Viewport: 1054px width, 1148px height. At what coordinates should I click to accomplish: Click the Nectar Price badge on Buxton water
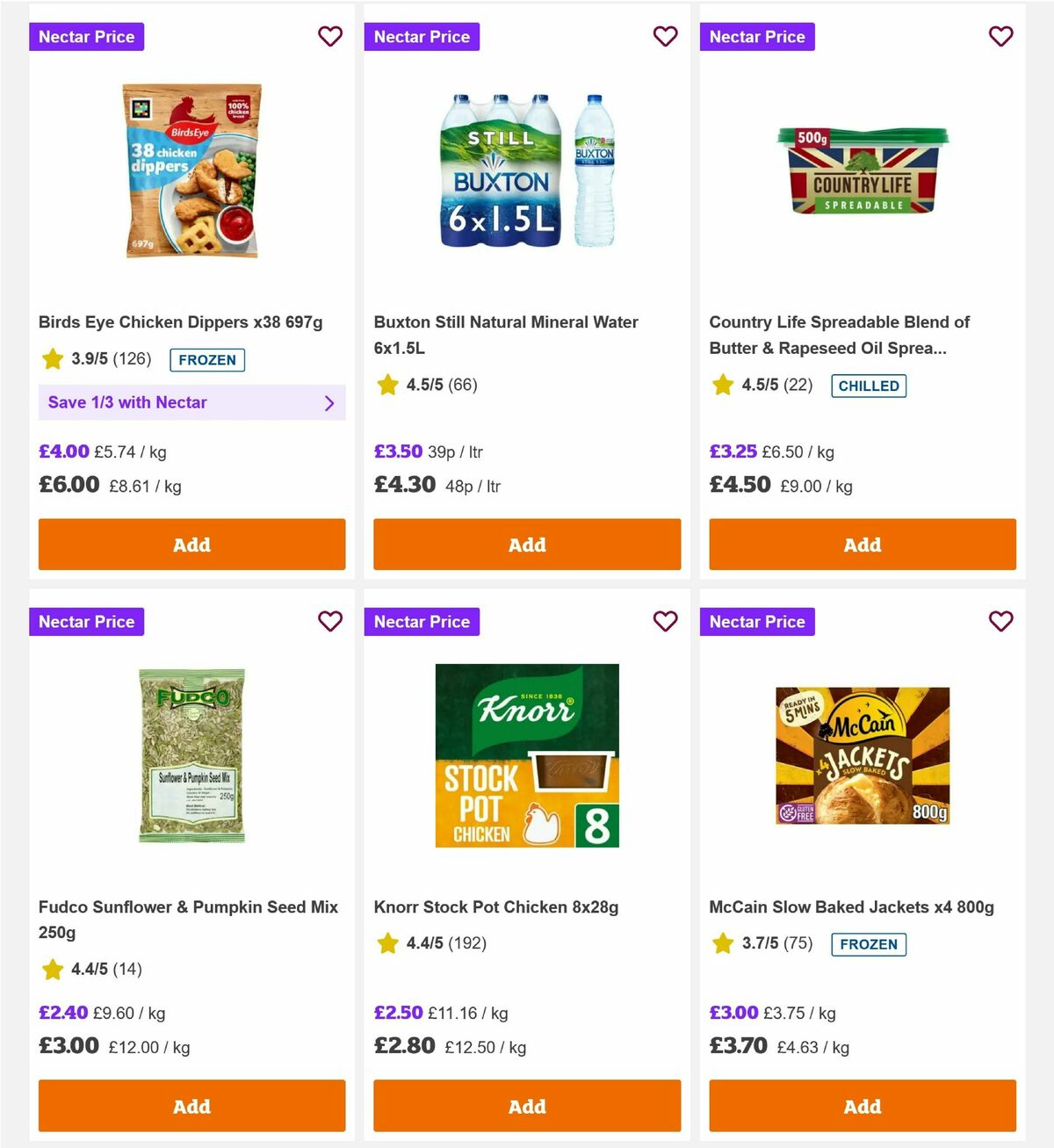click(422, 37)
